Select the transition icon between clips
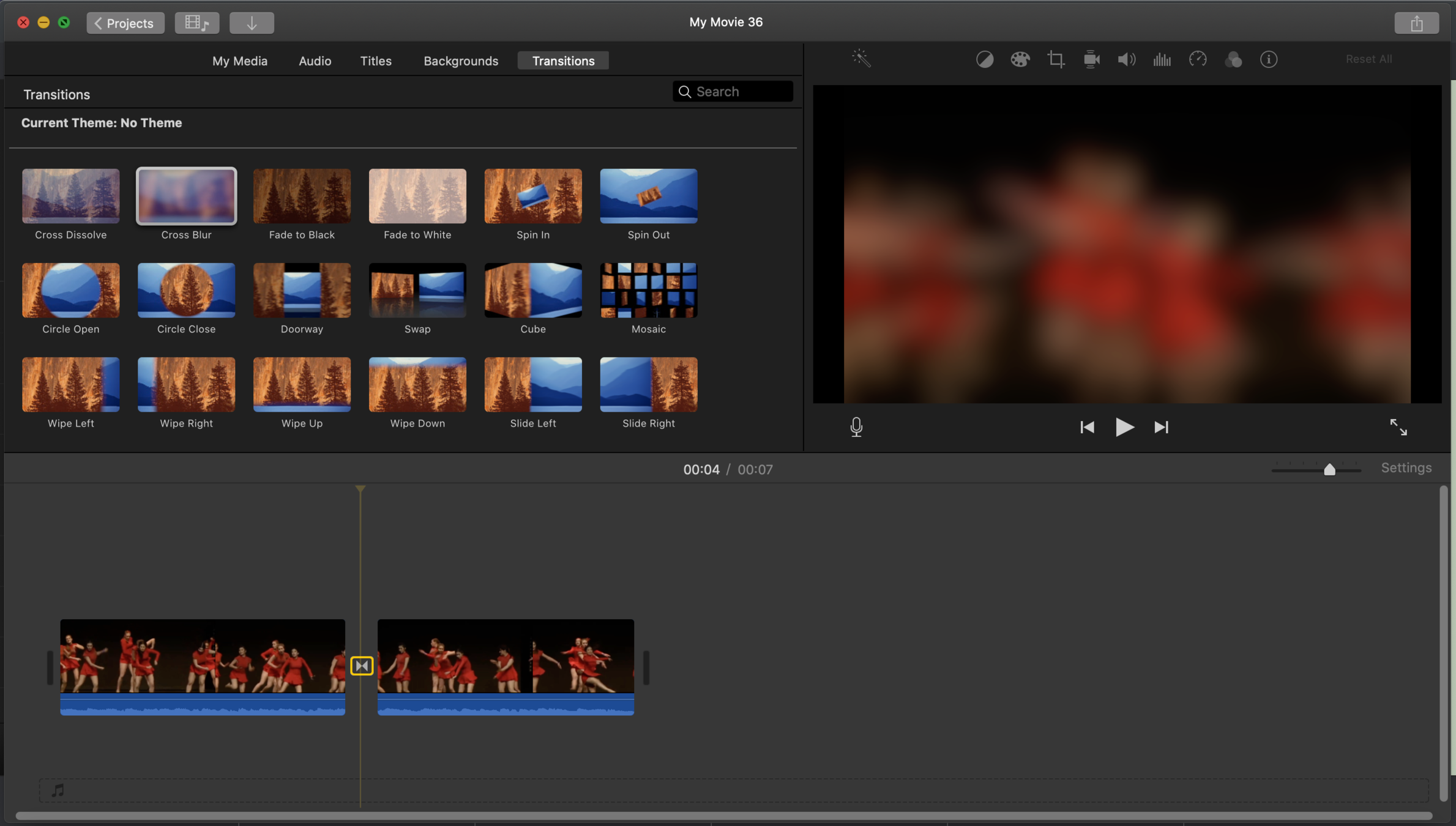The height and width of the screenshot is (826, 1456). [362, 665]
